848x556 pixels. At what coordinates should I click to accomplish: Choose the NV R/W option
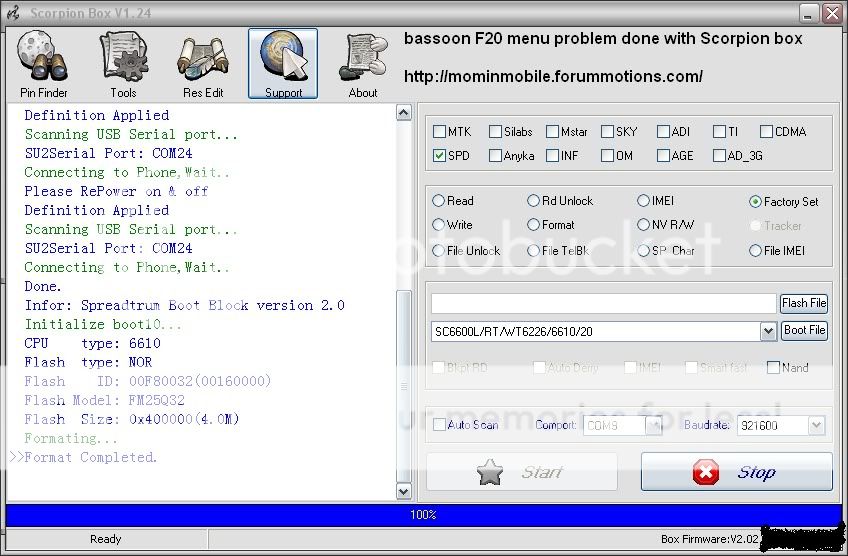click(643, 224)
